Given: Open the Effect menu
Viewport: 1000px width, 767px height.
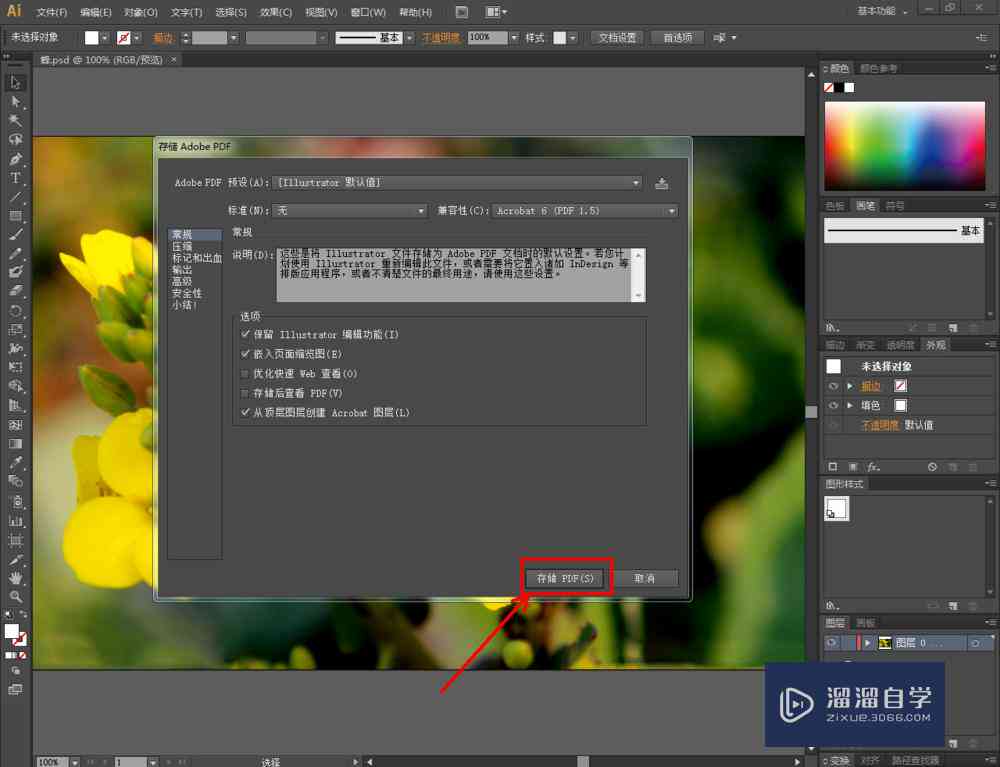Looking at the screenshot, I should (x=276, y=12).
